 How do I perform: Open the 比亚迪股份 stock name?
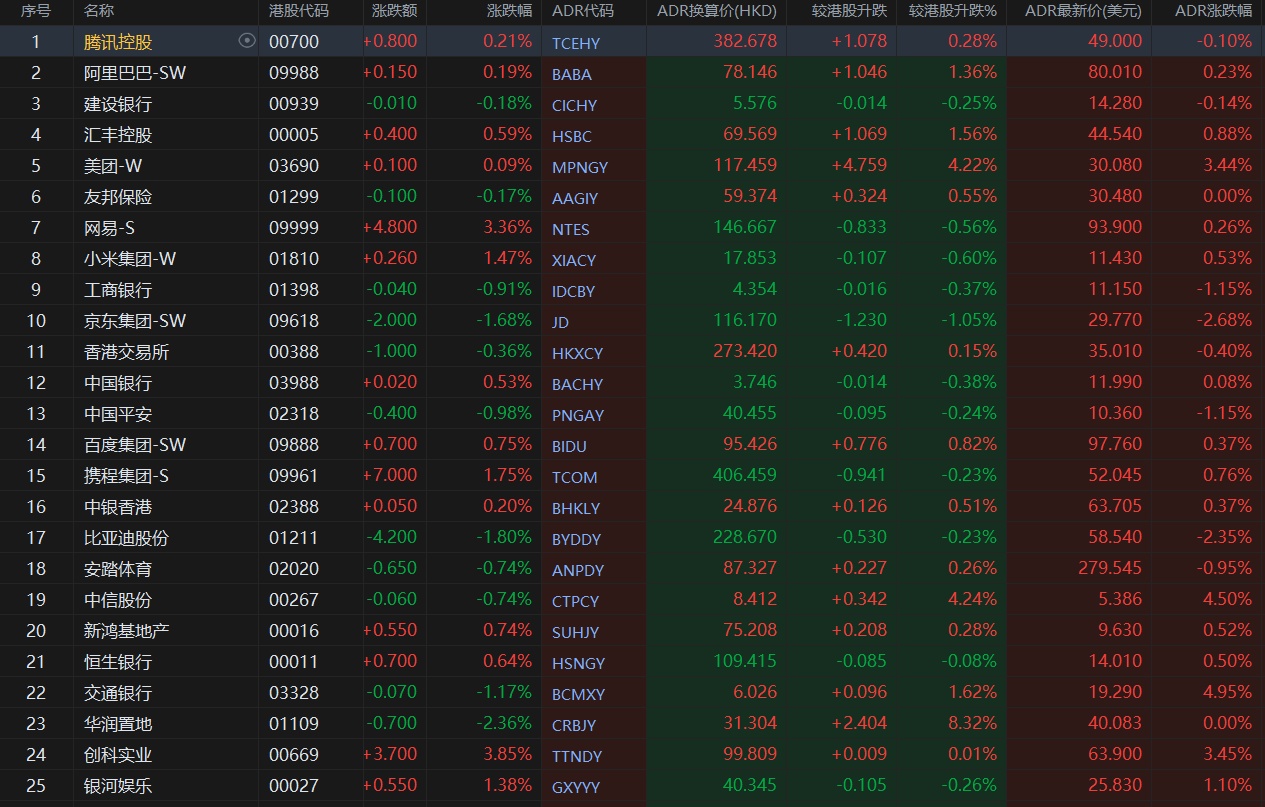[x=127, y=538]
